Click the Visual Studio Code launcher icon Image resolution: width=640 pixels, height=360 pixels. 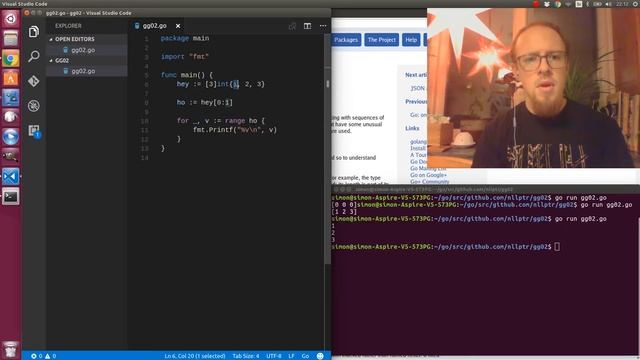[x=11, y=176]
